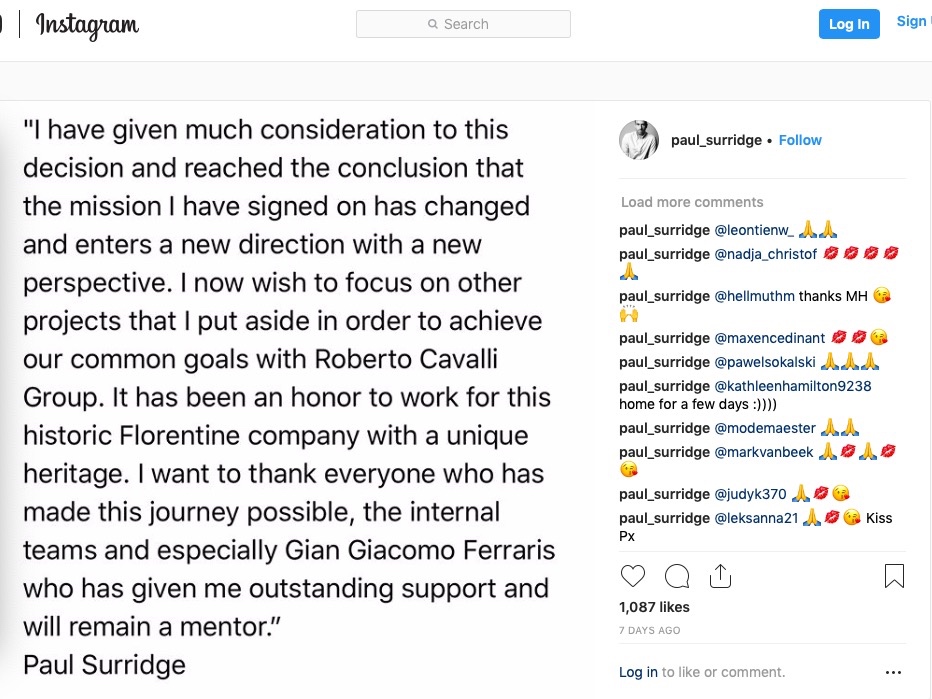This screenshot has height=699, width=932.
Task: Click the @modemaester mention link
Action: pyautogui.click(x=765, y=428)
